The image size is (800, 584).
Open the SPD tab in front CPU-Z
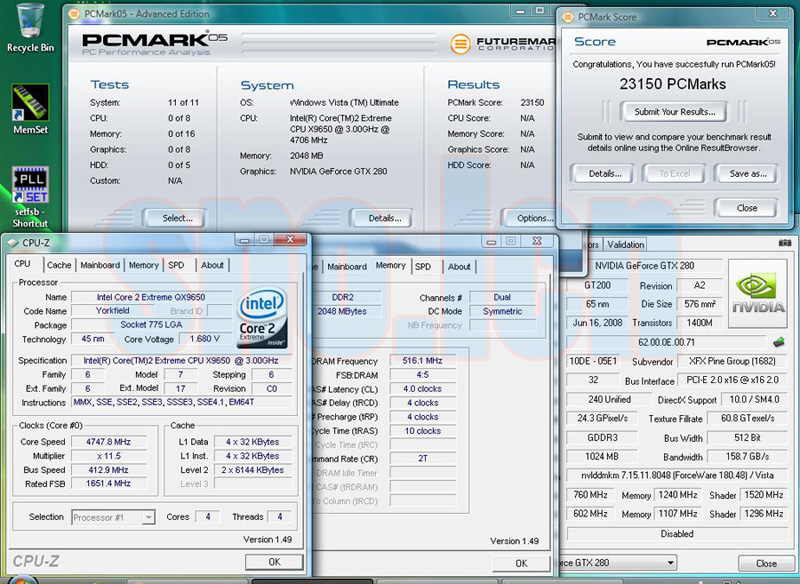[176, 265]
